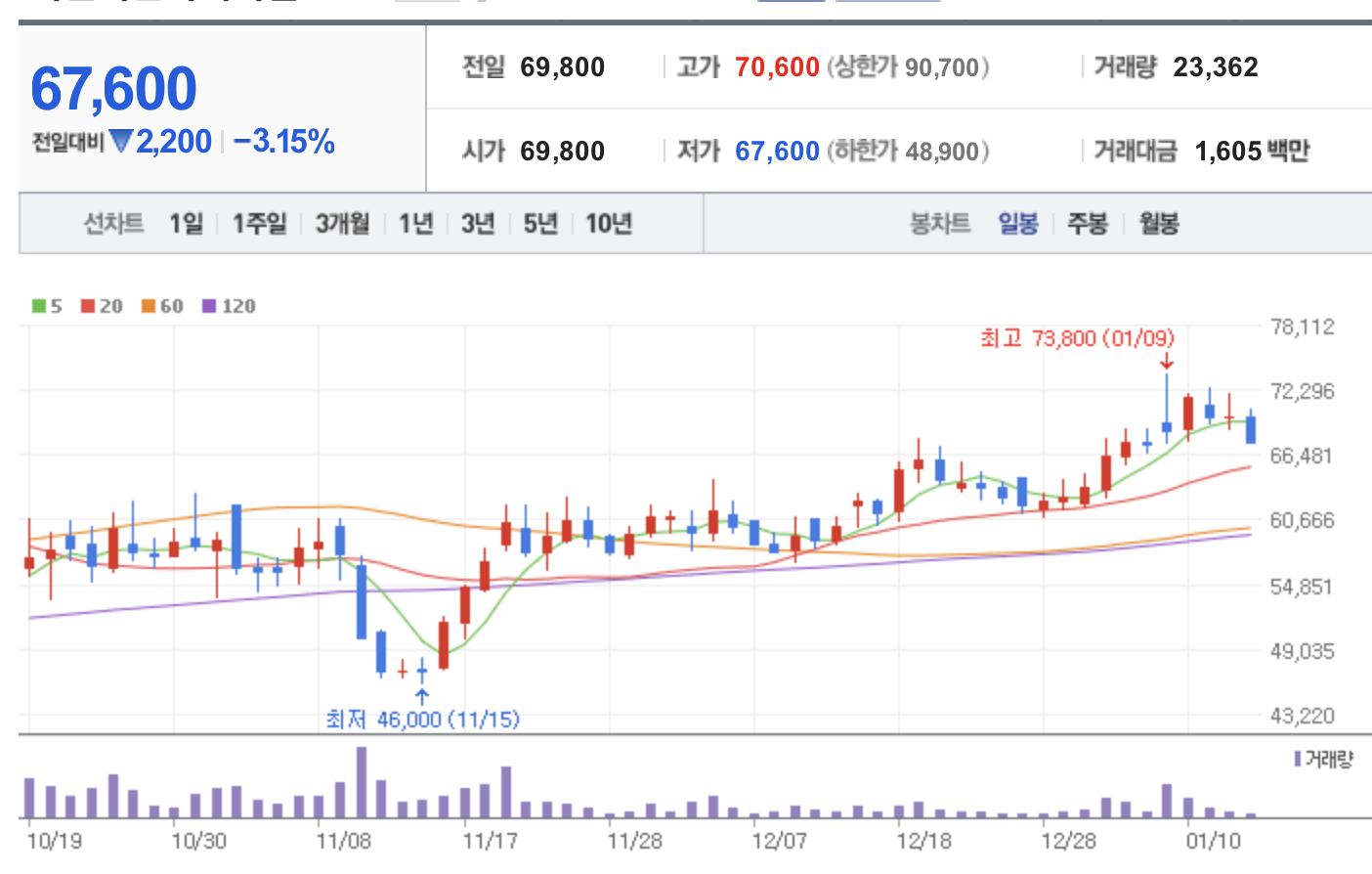Image resolution: width=1372 pixels, height=874 pixels.
Task: Click the 시가 value 69,800
Action: pos(562,152)
